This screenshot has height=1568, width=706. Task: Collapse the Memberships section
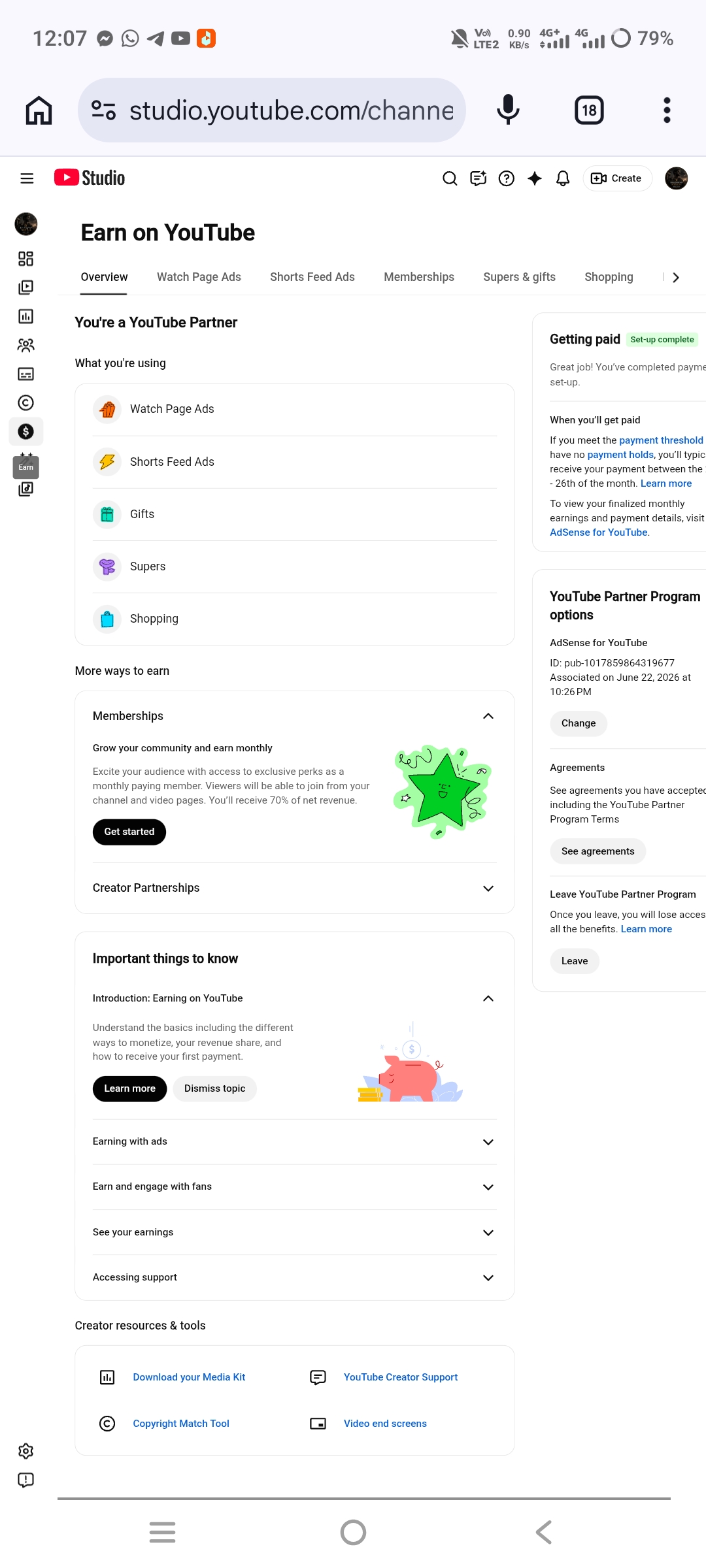point(488,716)
